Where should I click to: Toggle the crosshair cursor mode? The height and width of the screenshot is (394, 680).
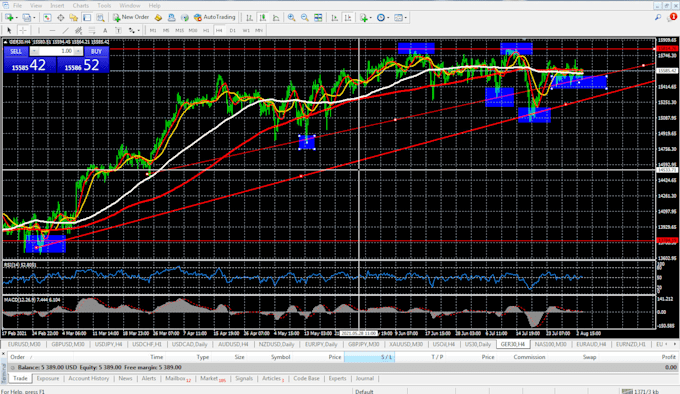tap(23, 30)
